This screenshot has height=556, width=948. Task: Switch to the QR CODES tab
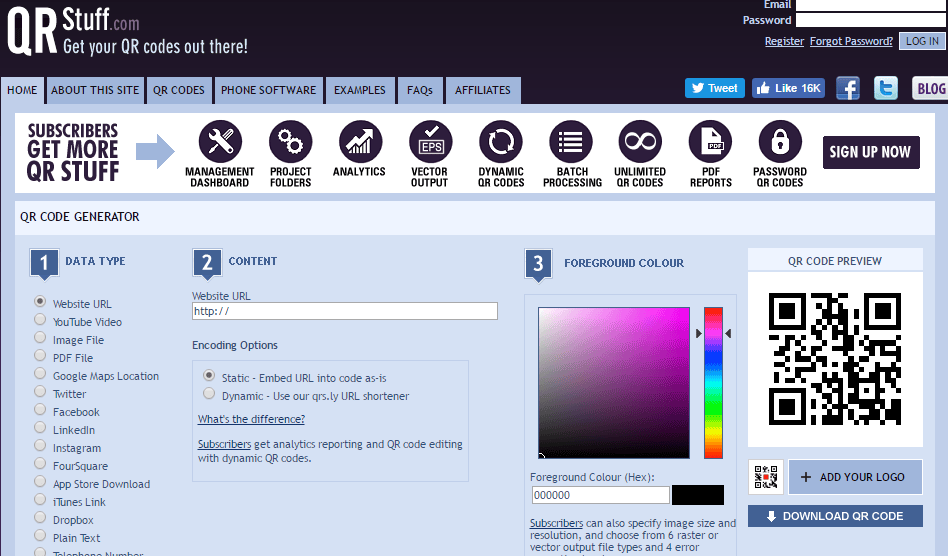pos(178,90)
